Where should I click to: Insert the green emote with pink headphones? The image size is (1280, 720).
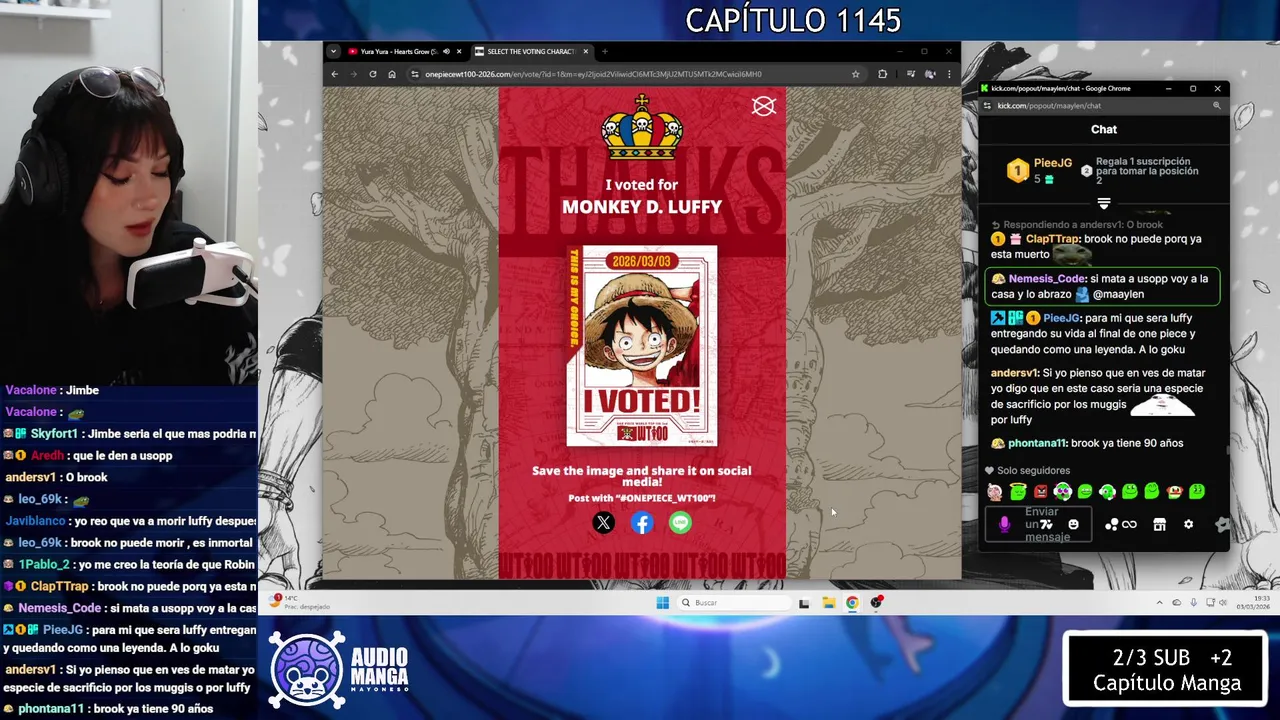1063,491
